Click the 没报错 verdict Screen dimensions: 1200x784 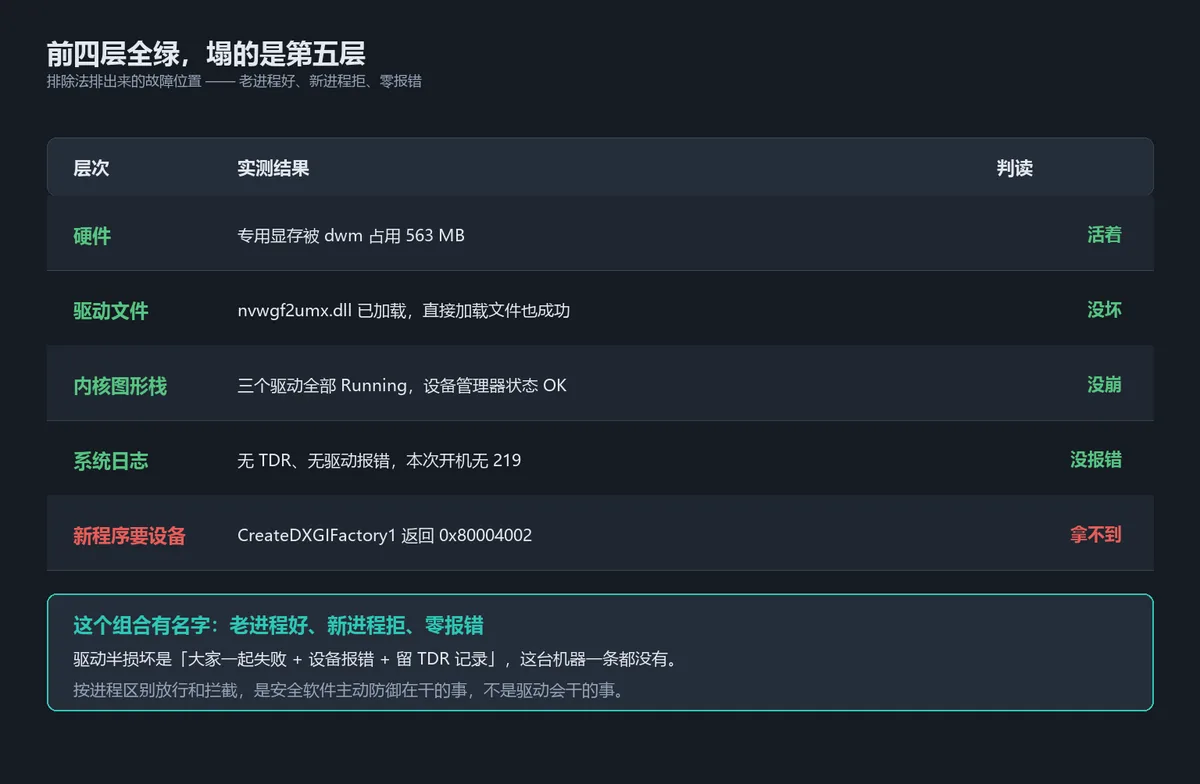click(1096, 460)
